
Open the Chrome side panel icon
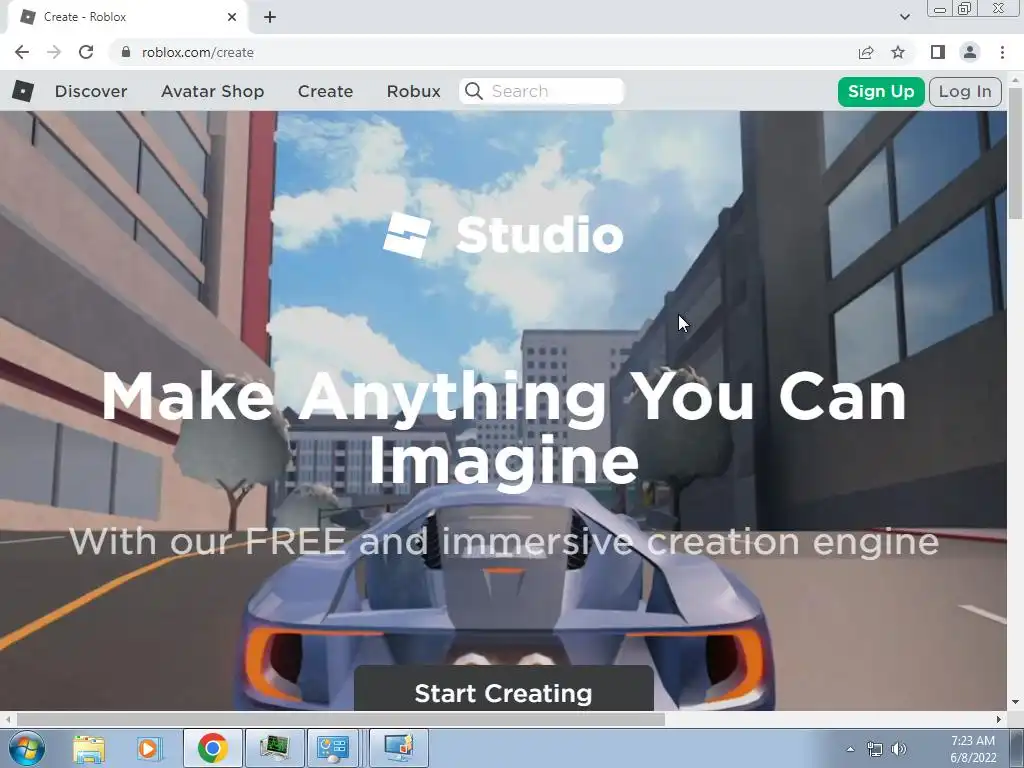(x=938, y=52)
